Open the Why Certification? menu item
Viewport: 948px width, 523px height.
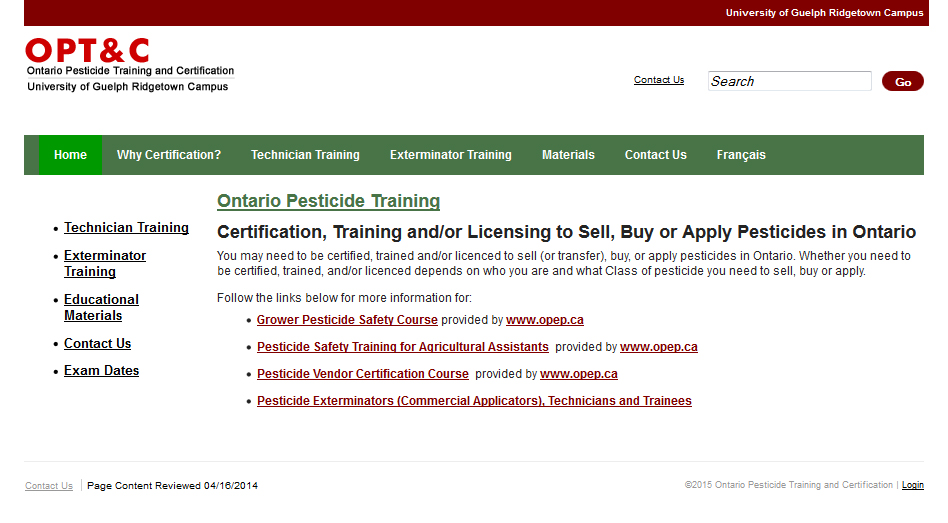pyautogui.click(x=169, y=155)
